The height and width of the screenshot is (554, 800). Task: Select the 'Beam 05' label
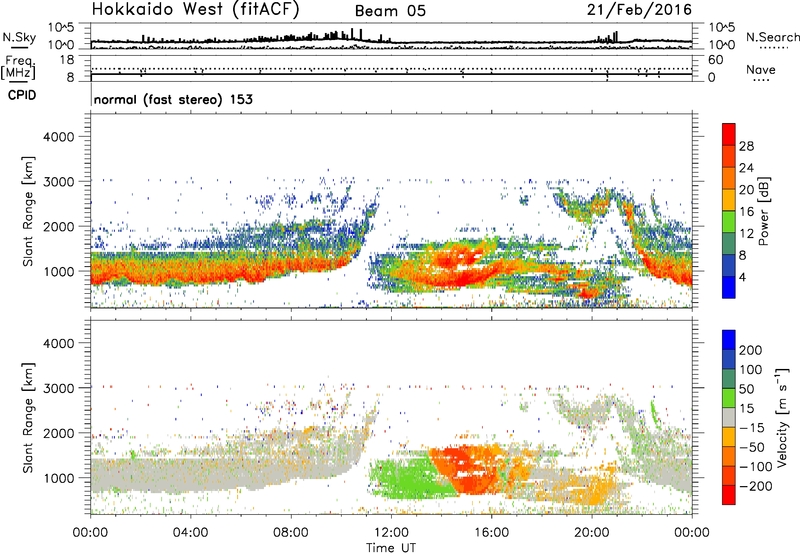[390, 11]
